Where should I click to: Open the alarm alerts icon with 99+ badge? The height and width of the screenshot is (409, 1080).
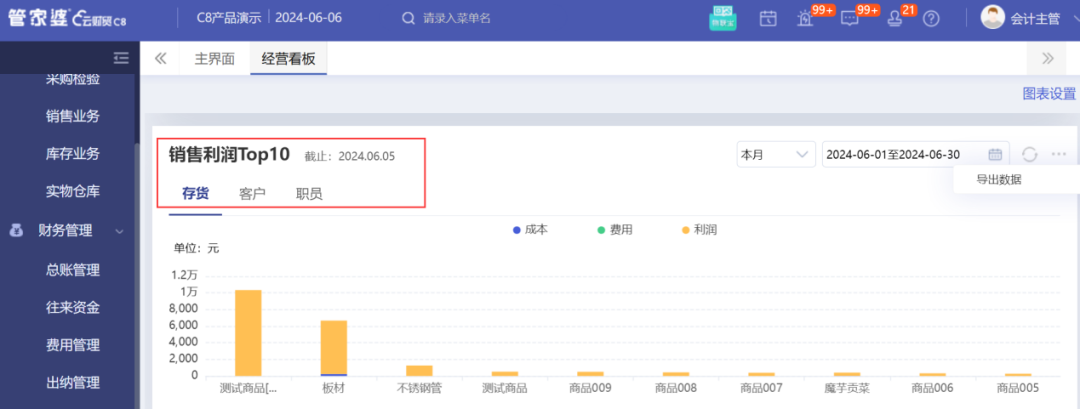[804, 19]
